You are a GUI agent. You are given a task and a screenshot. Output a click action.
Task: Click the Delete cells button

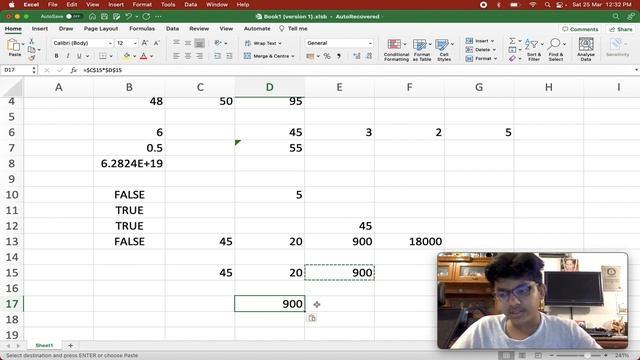tap(481, 49)
